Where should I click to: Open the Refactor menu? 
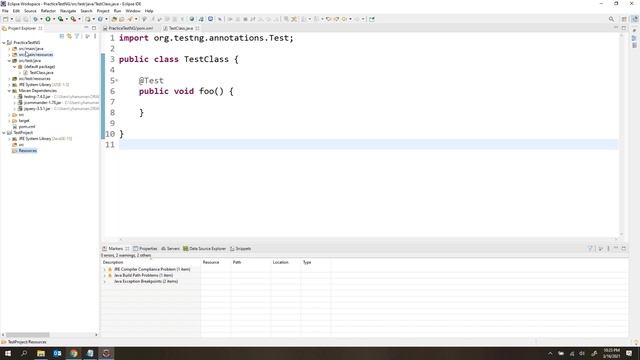[48, 11]
